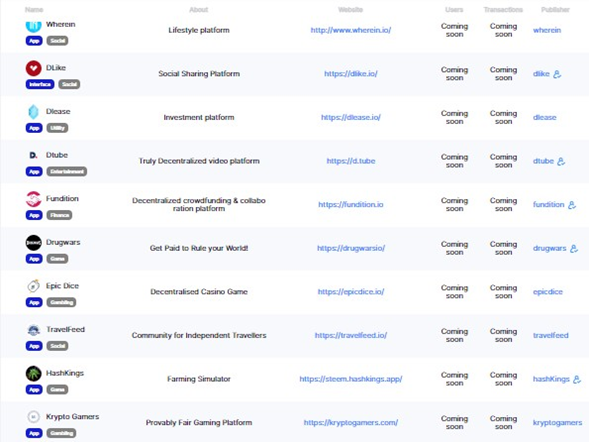
Task: Open the wherein publisher profile link
Action: pos(547,30)
